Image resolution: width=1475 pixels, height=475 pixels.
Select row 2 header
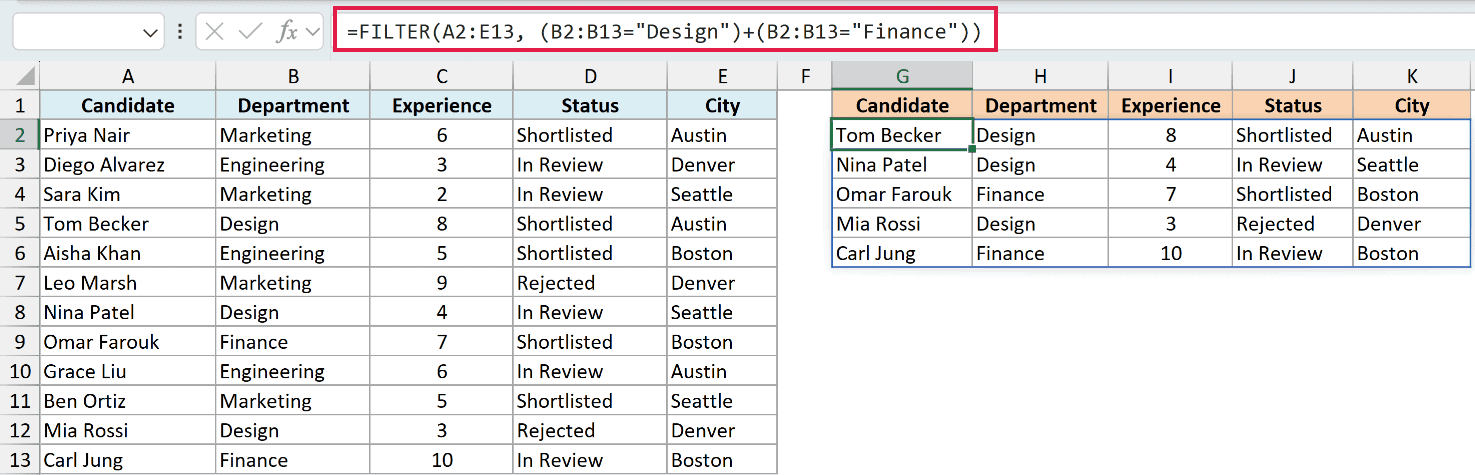20,135
